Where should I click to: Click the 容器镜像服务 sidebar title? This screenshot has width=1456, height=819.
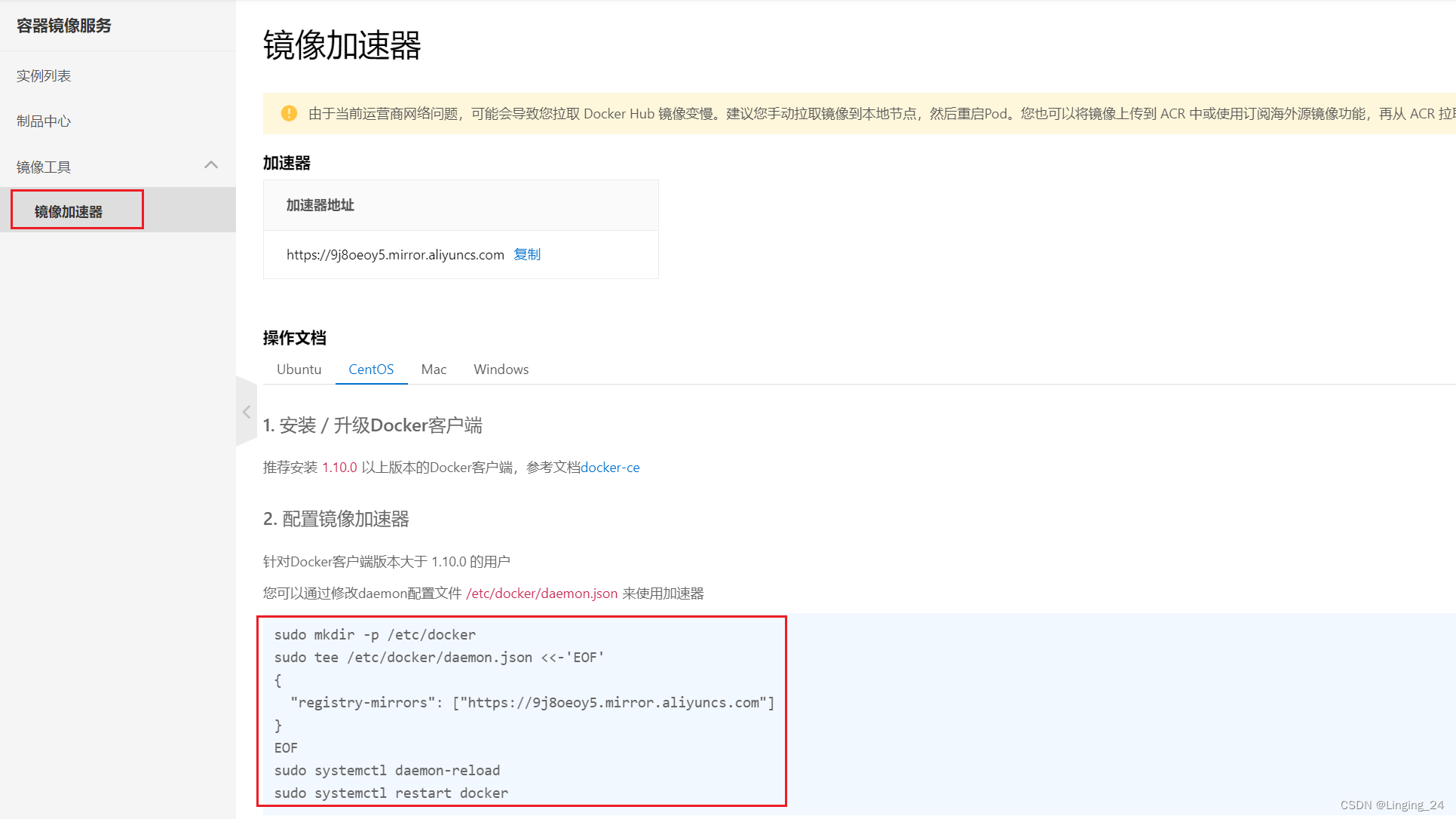(x=64, y=26)
